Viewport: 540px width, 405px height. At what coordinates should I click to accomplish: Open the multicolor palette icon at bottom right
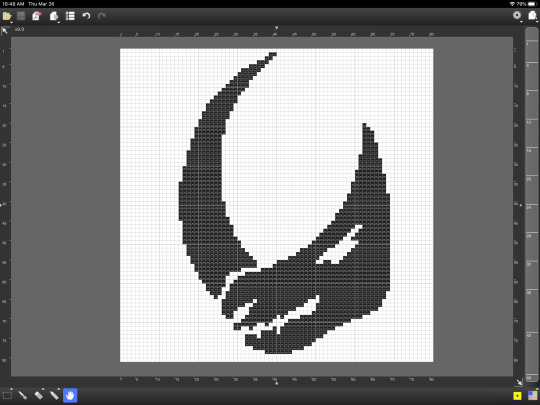pos(532,396)
